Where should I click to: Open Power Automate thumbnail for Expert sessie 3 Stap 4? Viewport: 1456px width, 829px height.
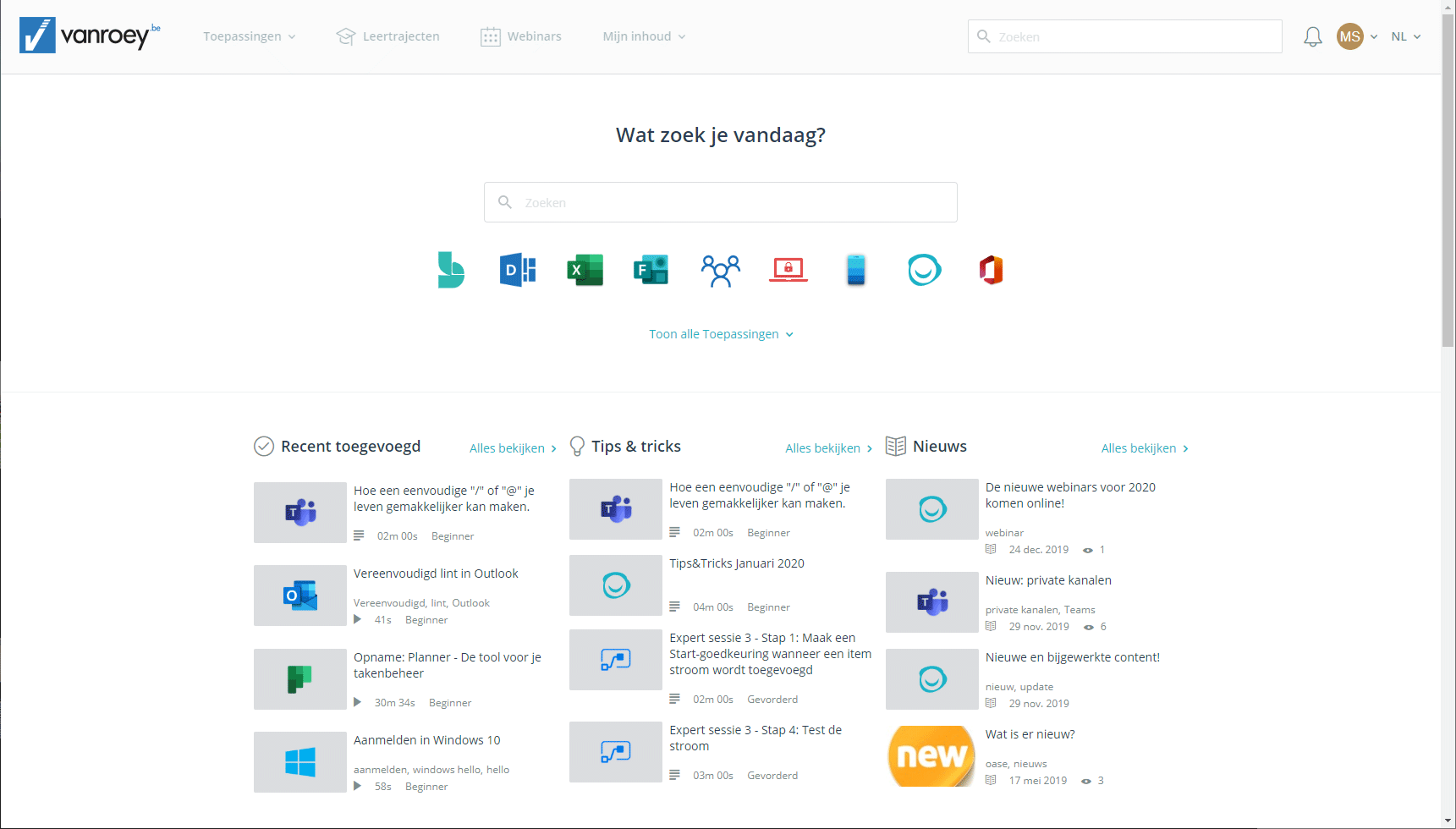coord(616,752)
